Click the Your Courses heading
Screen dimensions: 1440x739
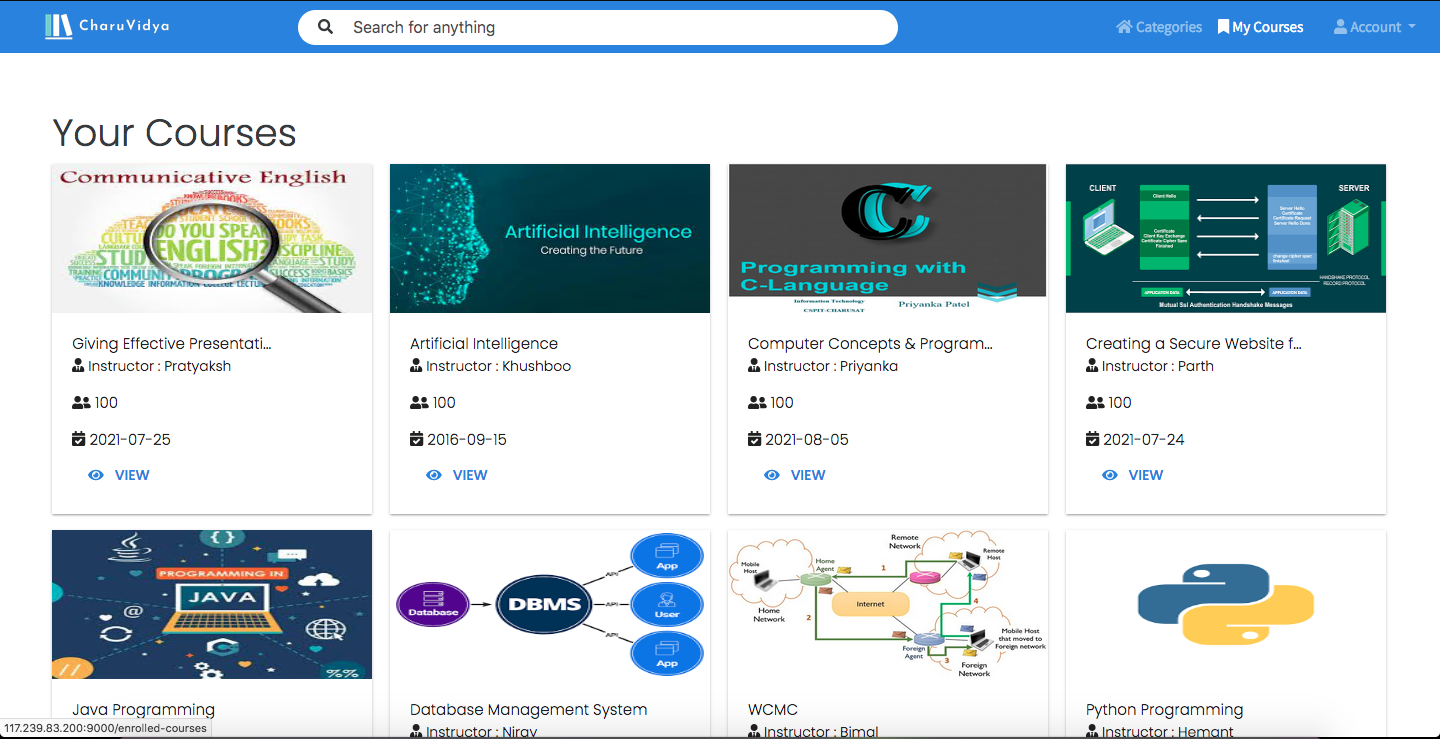(x=175, y=133)
